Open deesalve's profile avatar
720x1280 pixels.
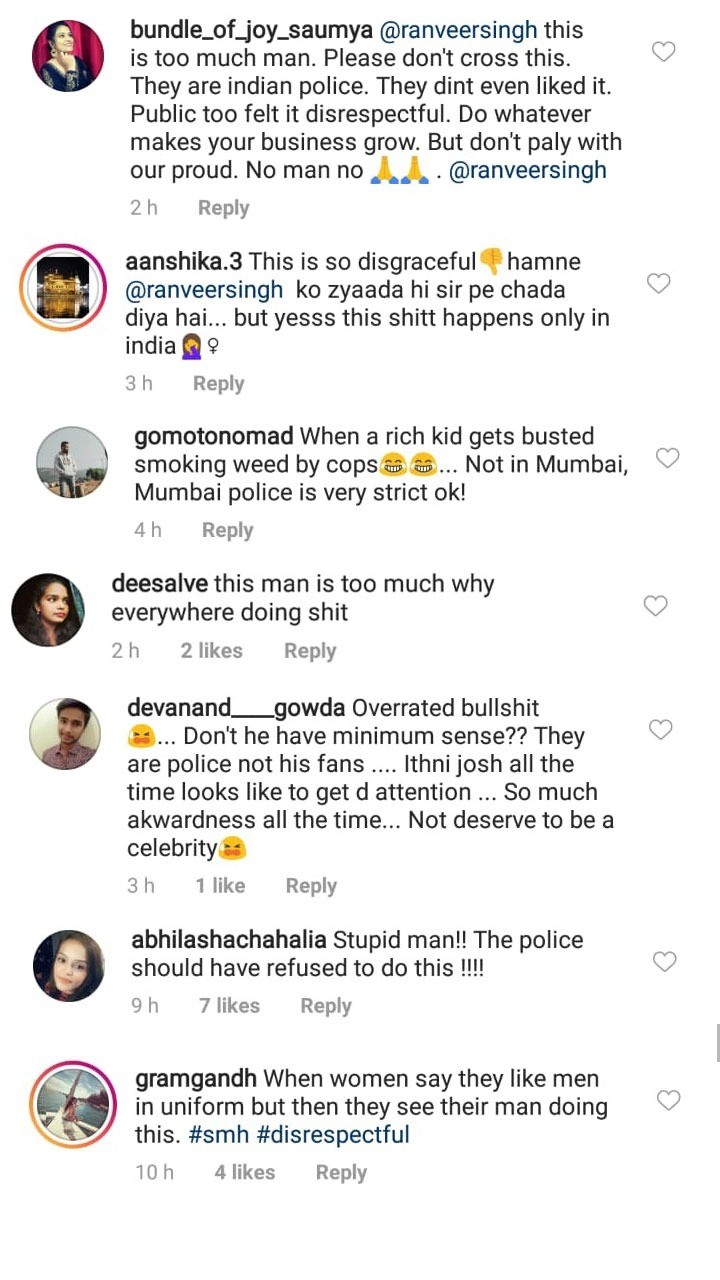[x=48, y=609]
